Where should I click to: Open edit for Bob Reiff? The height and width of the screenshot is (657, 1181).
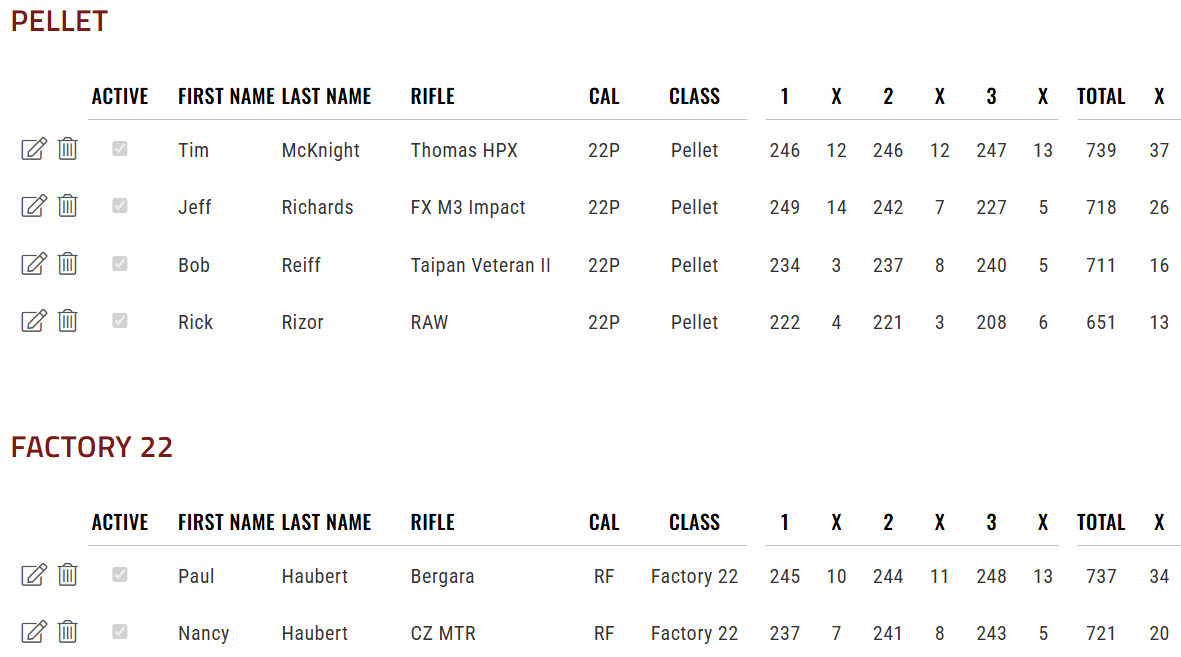pyautogui.click(x=34, y=264)
